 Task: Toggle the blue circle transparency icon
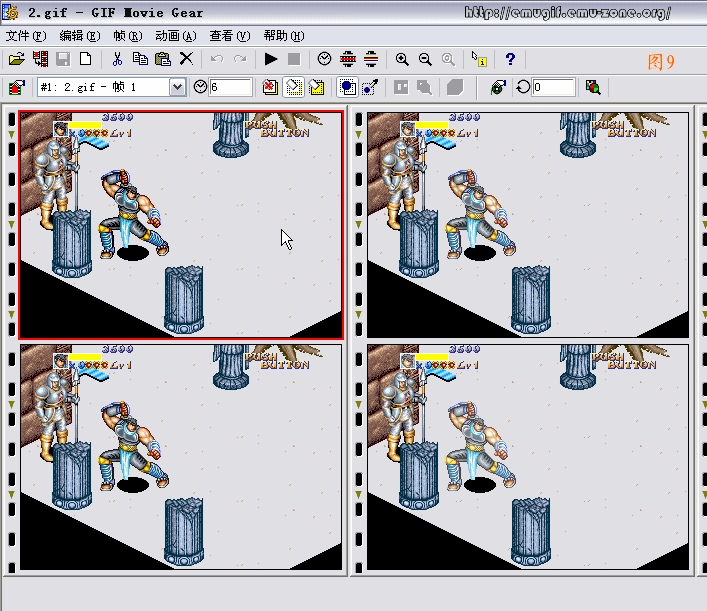point(348,87)
